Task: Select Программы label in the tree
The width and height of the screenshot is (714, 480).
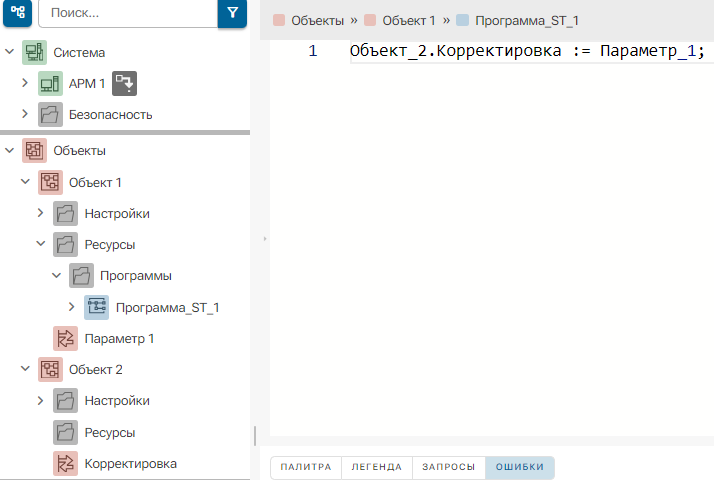Action: pos(136,276)
